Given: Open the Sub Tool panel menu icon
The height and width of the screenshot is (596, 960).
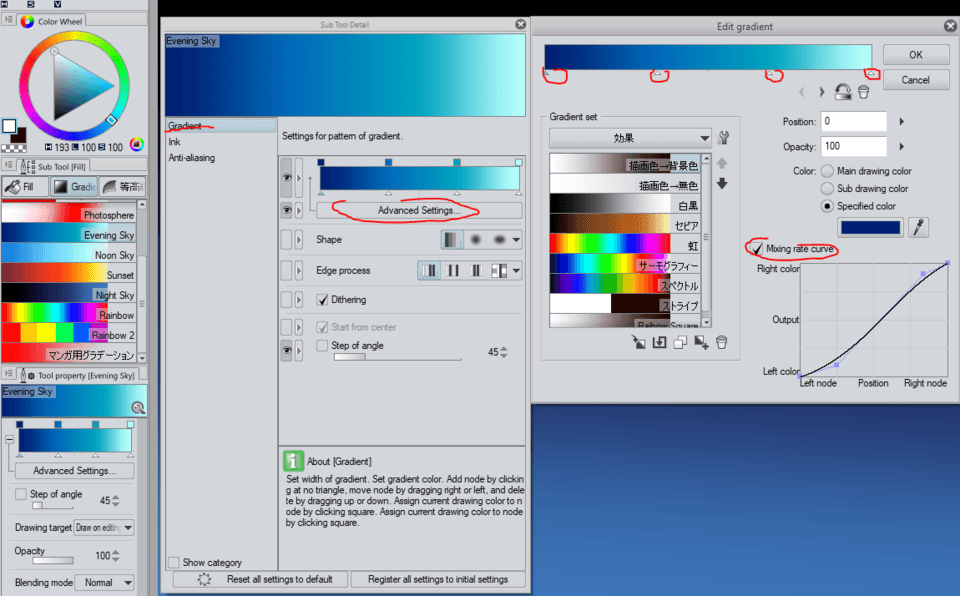Looking at the screenshot, I should pyautogui.click(x=9, y=165).
